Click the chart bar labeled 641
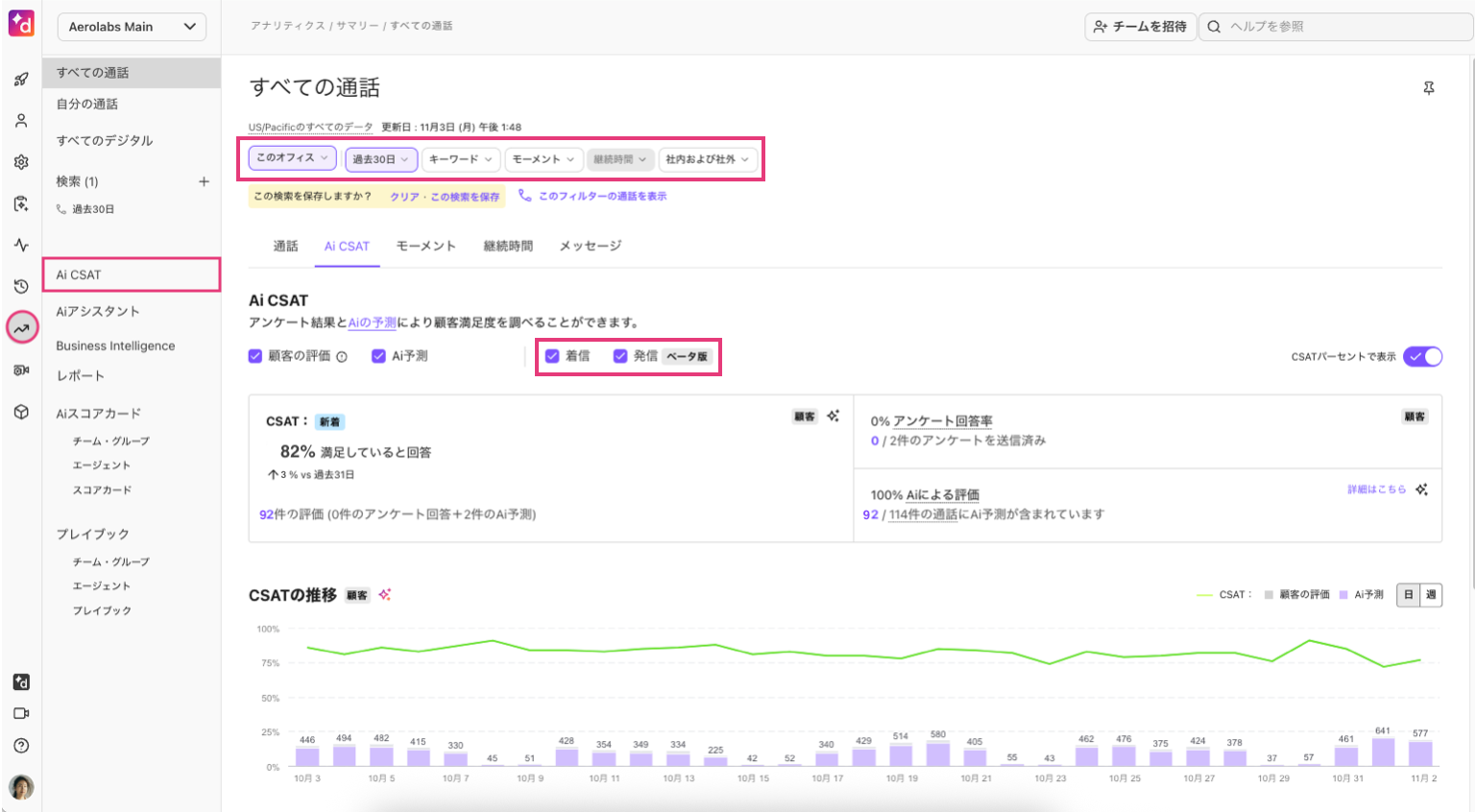 (x=1383, y=752)
